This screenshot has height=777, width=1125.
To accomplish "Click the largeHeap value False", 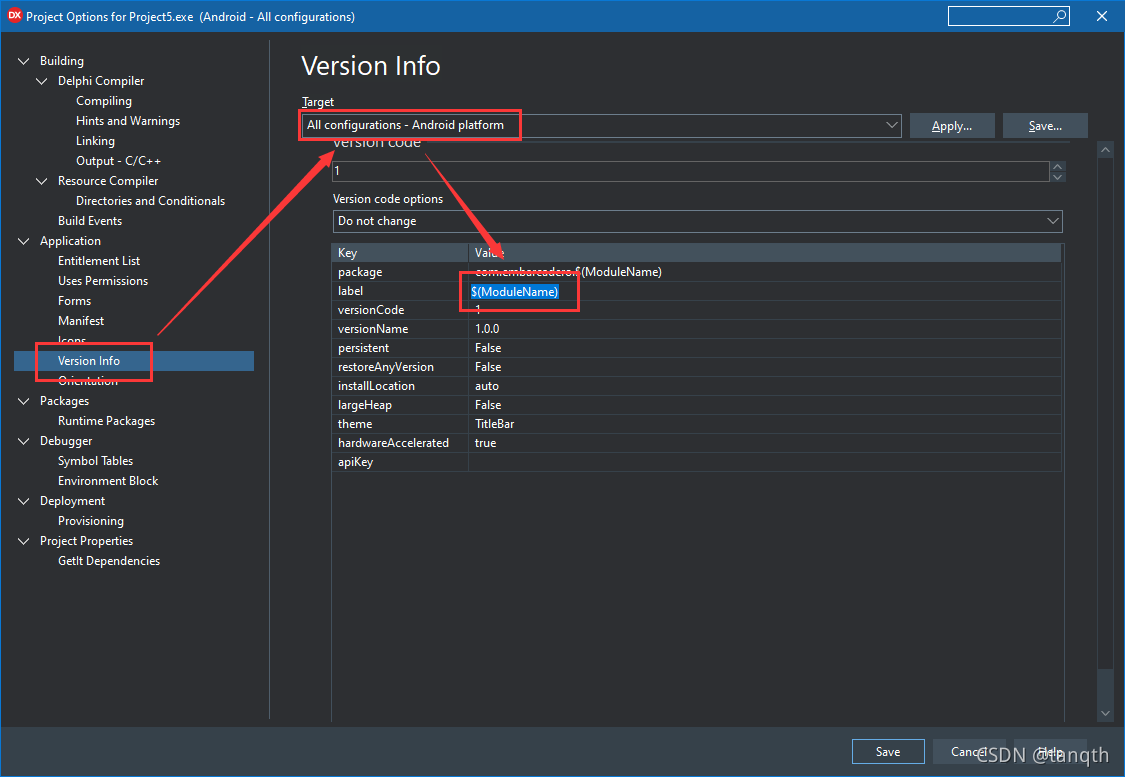I will click(x=765, y=405).
